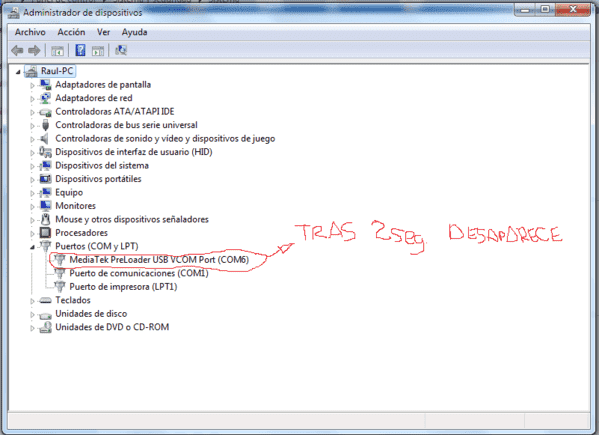Click Dispositivos portátiles icon
This screenshot has height=435, width=599.
point(45,179)
